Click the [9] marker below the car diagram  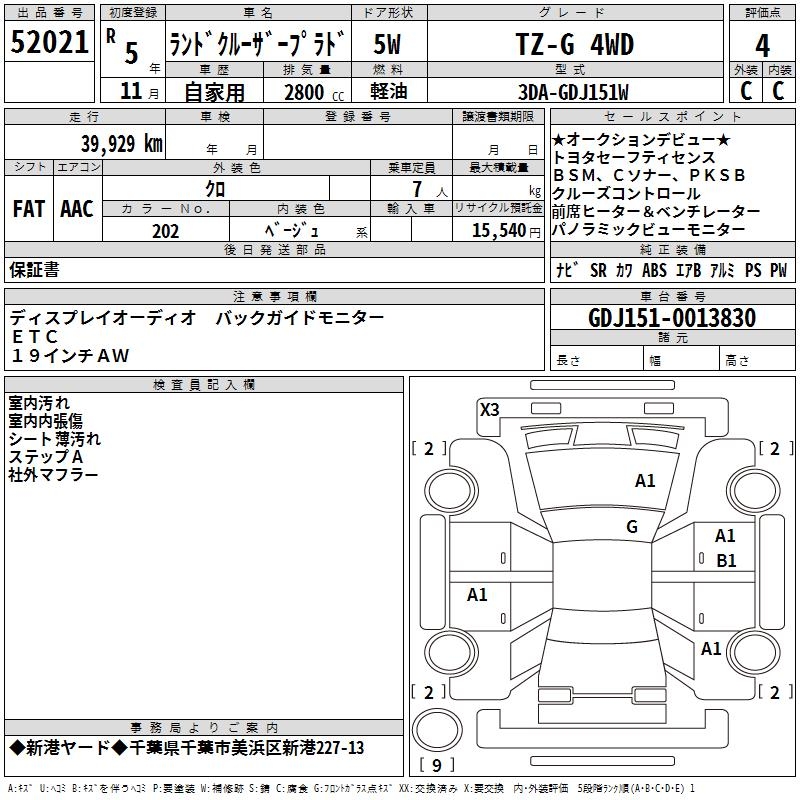[437, 765]
